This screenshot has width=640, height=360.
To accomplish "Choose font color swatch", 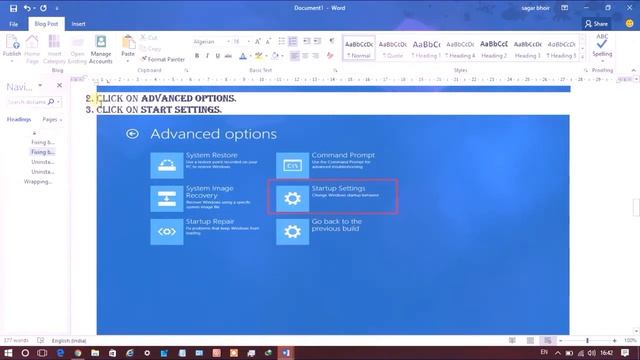I will pos(243,56).
